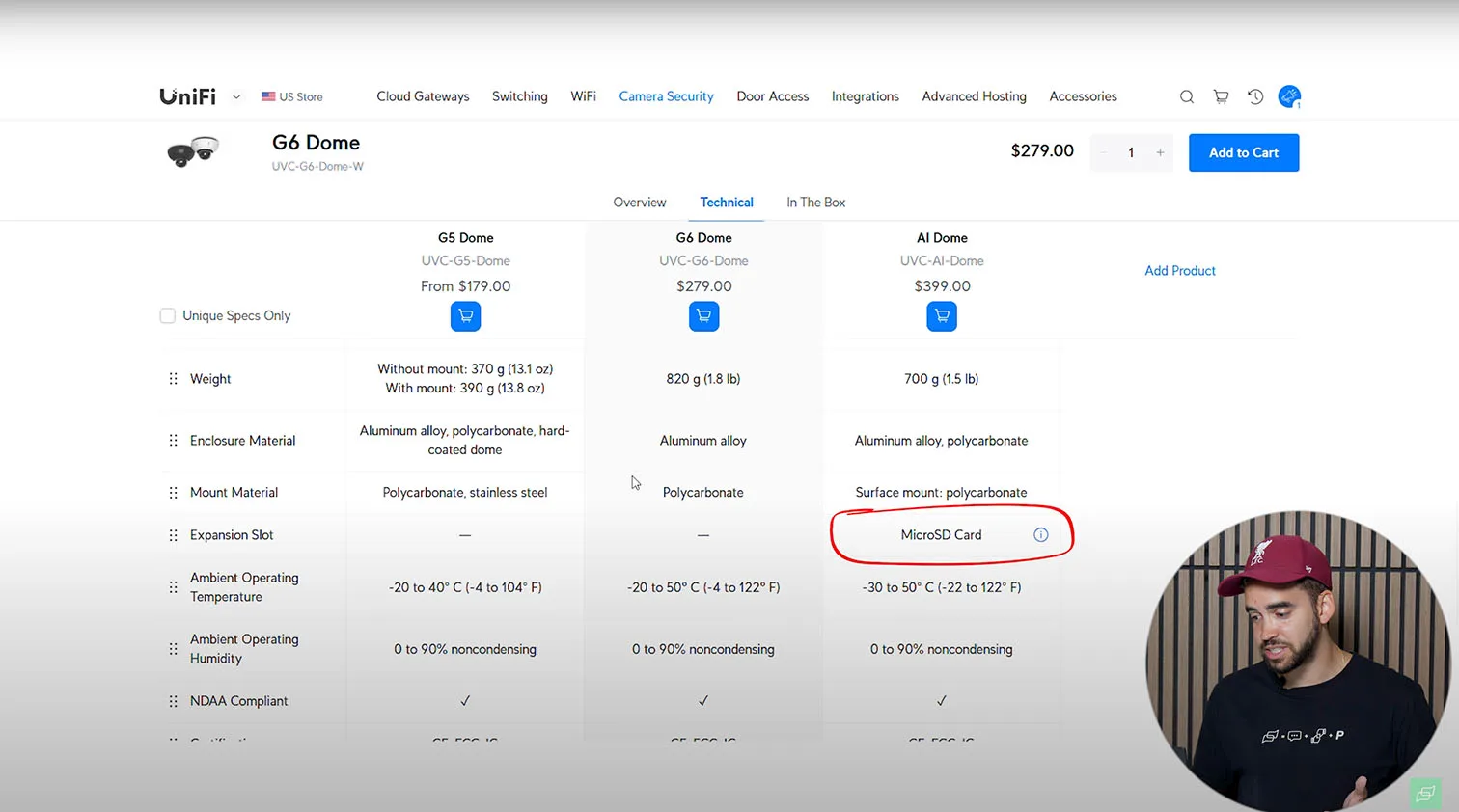Click the NDAA Compliant row label
The width and height of the screenshot is (1459, 812).
click(x=239, y=701)
